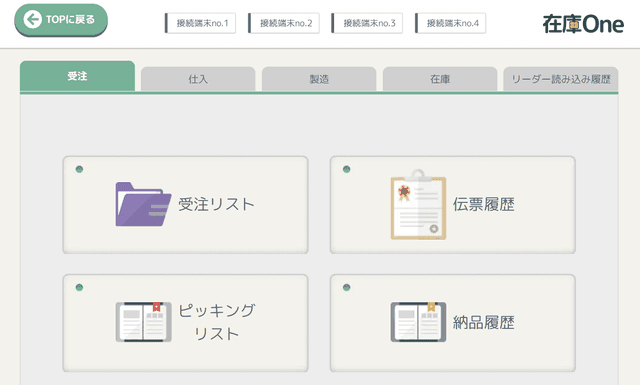Go to the 在庫 tab

(440, 79)
